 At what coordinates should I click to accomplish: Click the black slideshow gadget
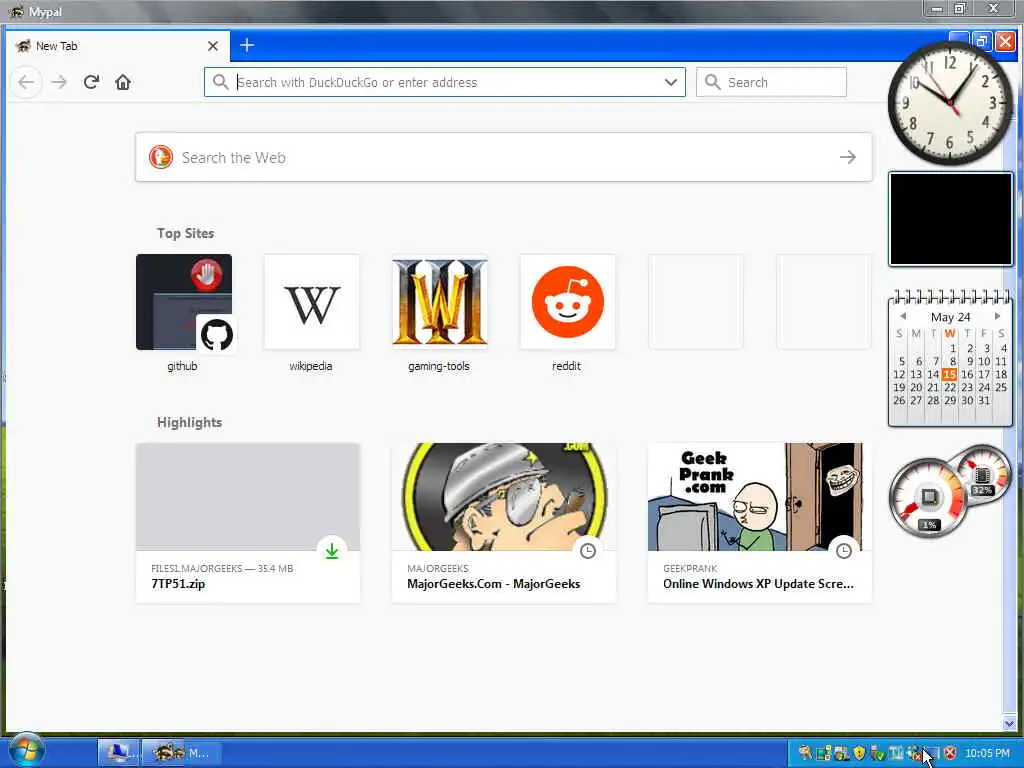point(950,219)
